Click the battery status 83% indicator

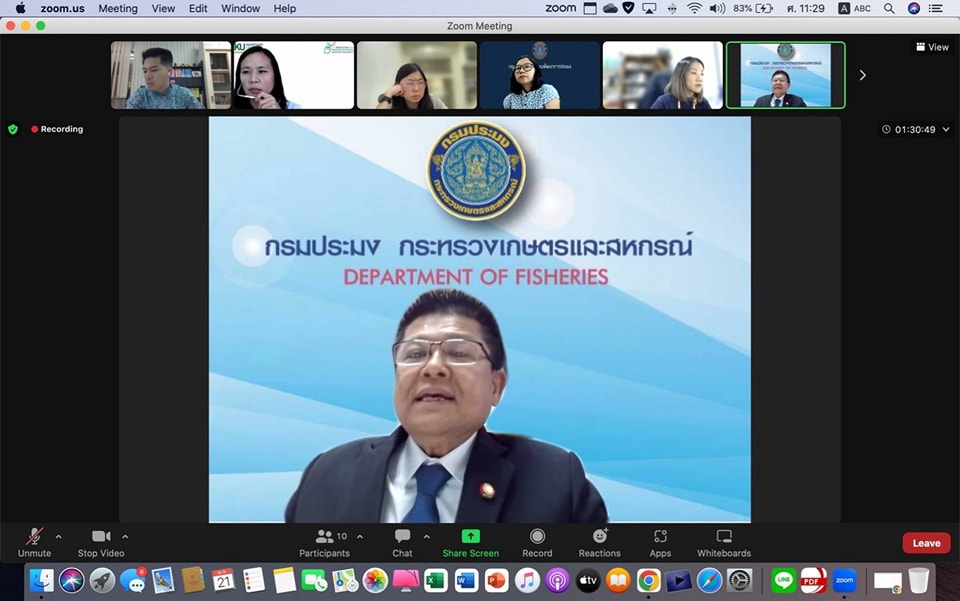coord(752,9)
